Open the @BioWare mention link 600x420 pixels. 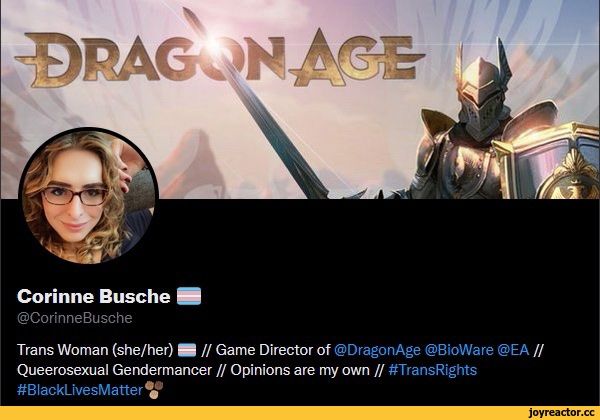point(459,350)
